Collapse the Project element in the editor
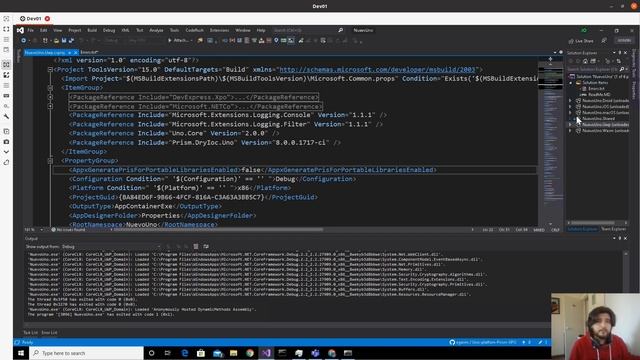Image resolution: width=640 pixels, height=360 pixels. [x=50, y=70]
